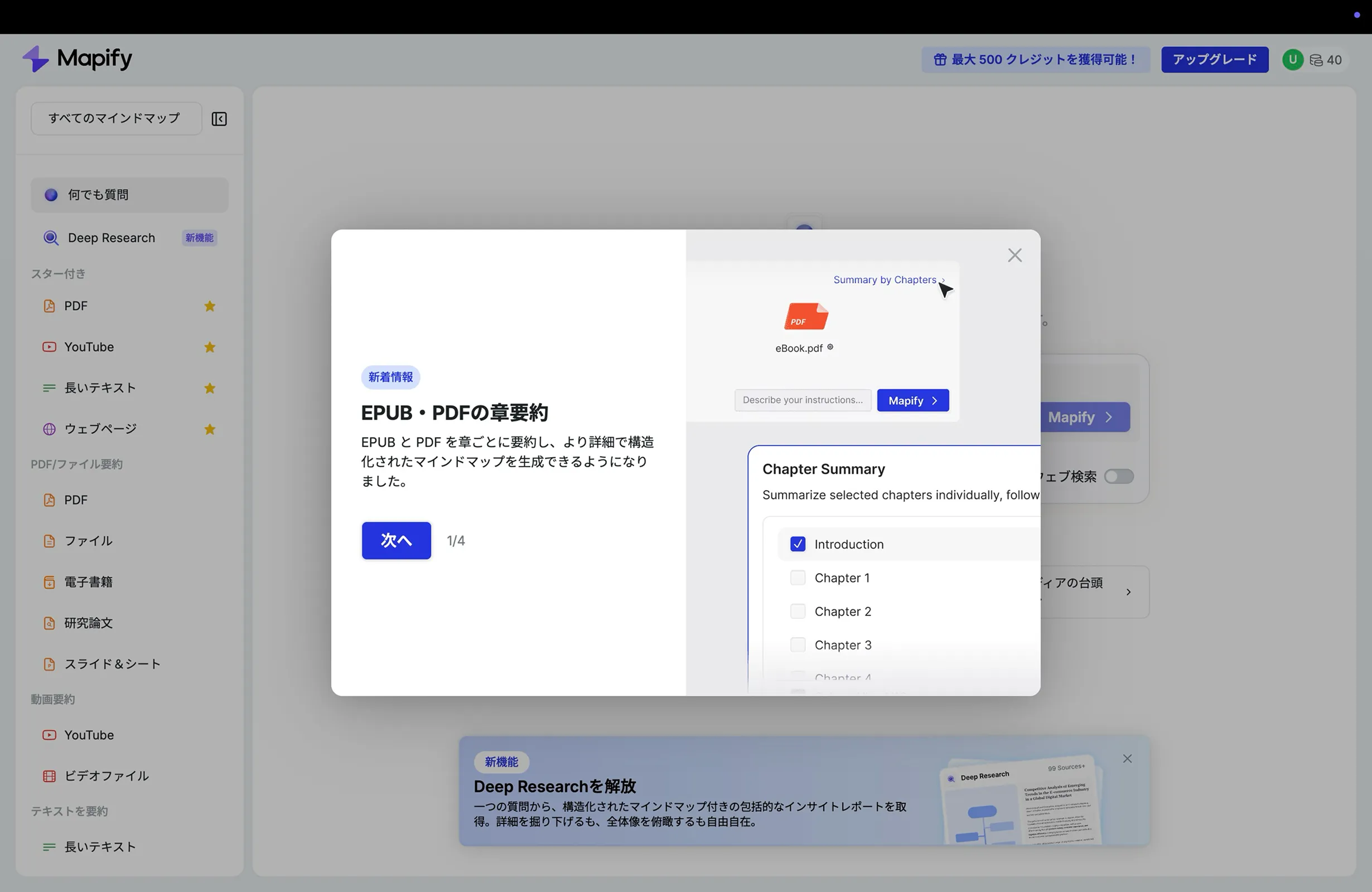
Task: Click Deep Research preview thumbnail in banner
Action: (1021, 800)
